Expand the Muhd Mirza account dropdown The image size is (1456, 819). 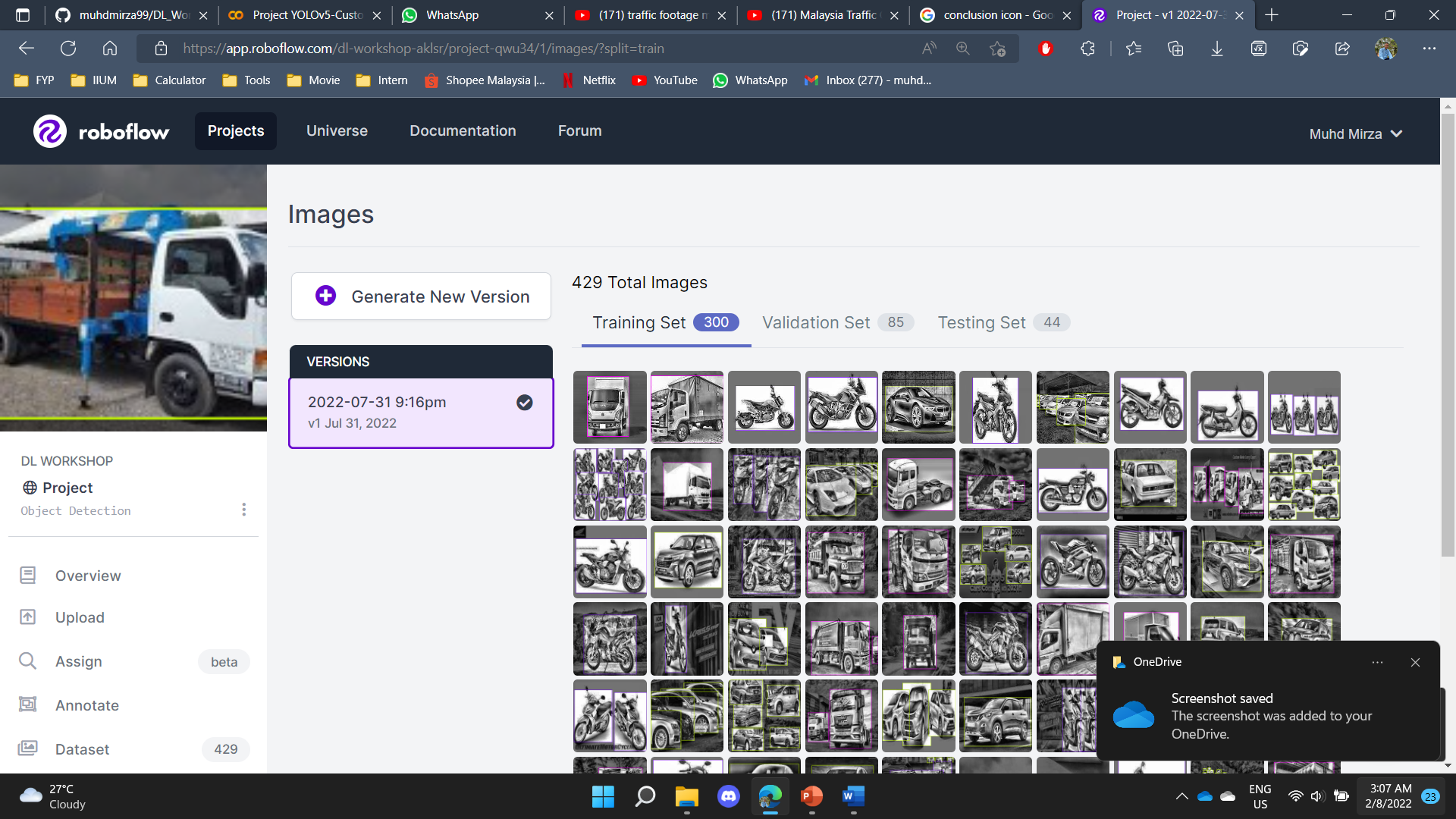[1356, 133]
